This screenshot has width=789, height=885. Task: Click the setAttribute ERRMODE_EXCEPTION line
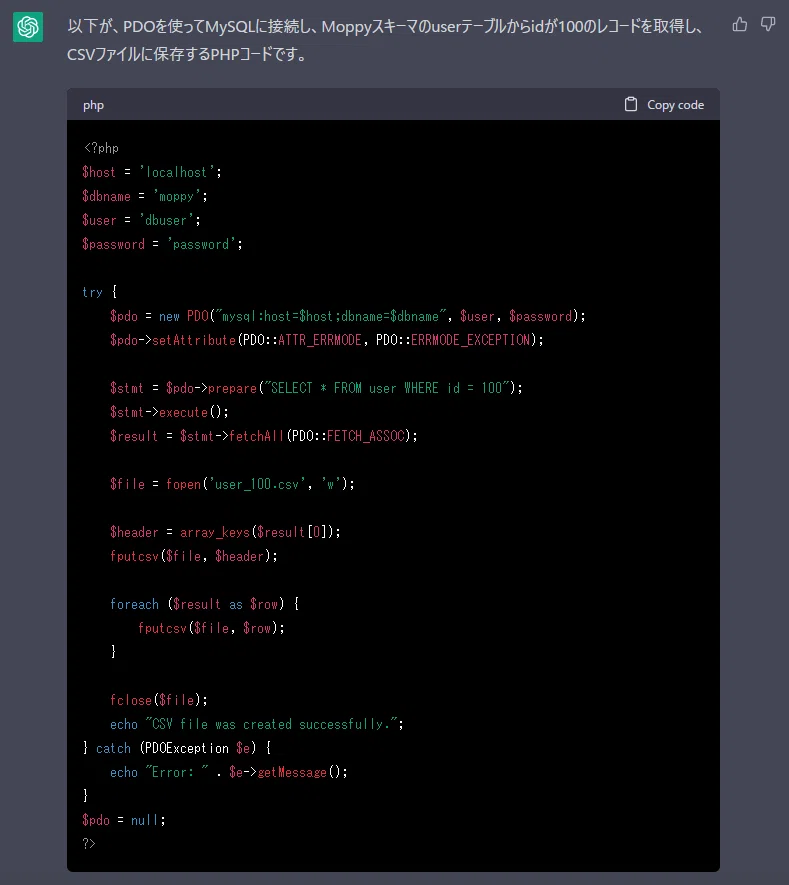pos(327,340)
